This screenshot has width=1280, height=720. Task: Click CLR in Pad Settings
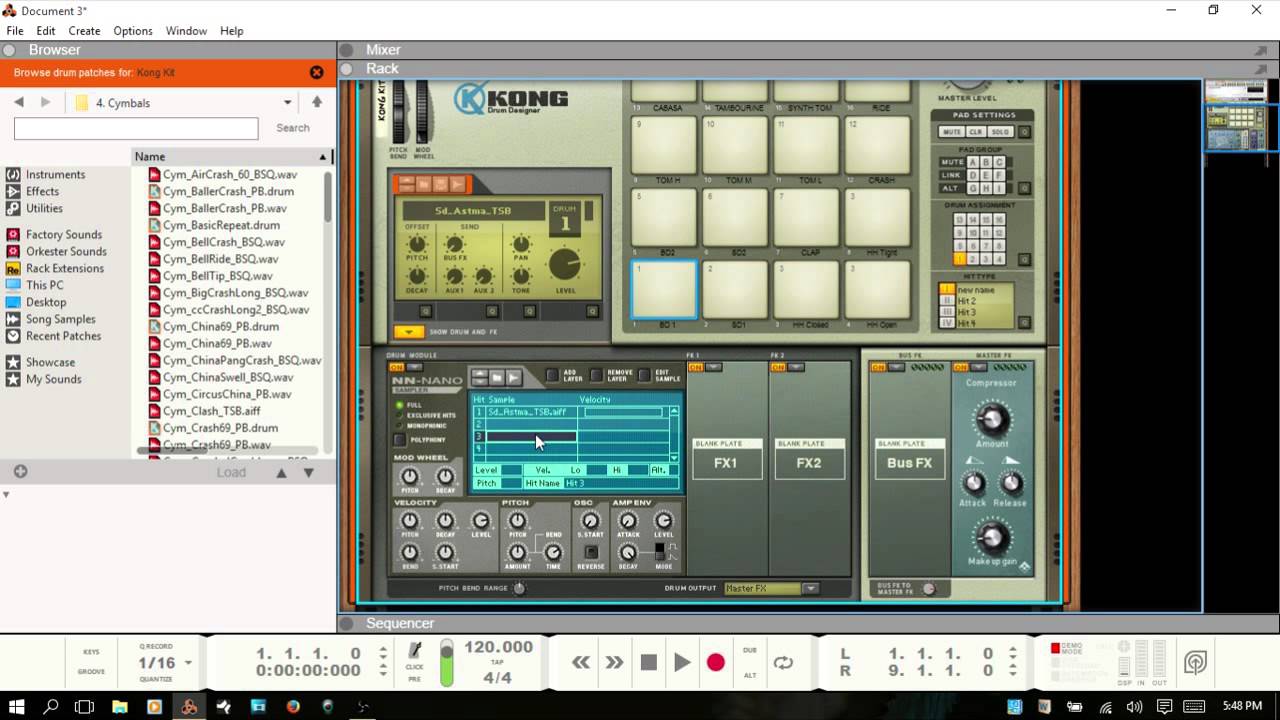point(976,132)
